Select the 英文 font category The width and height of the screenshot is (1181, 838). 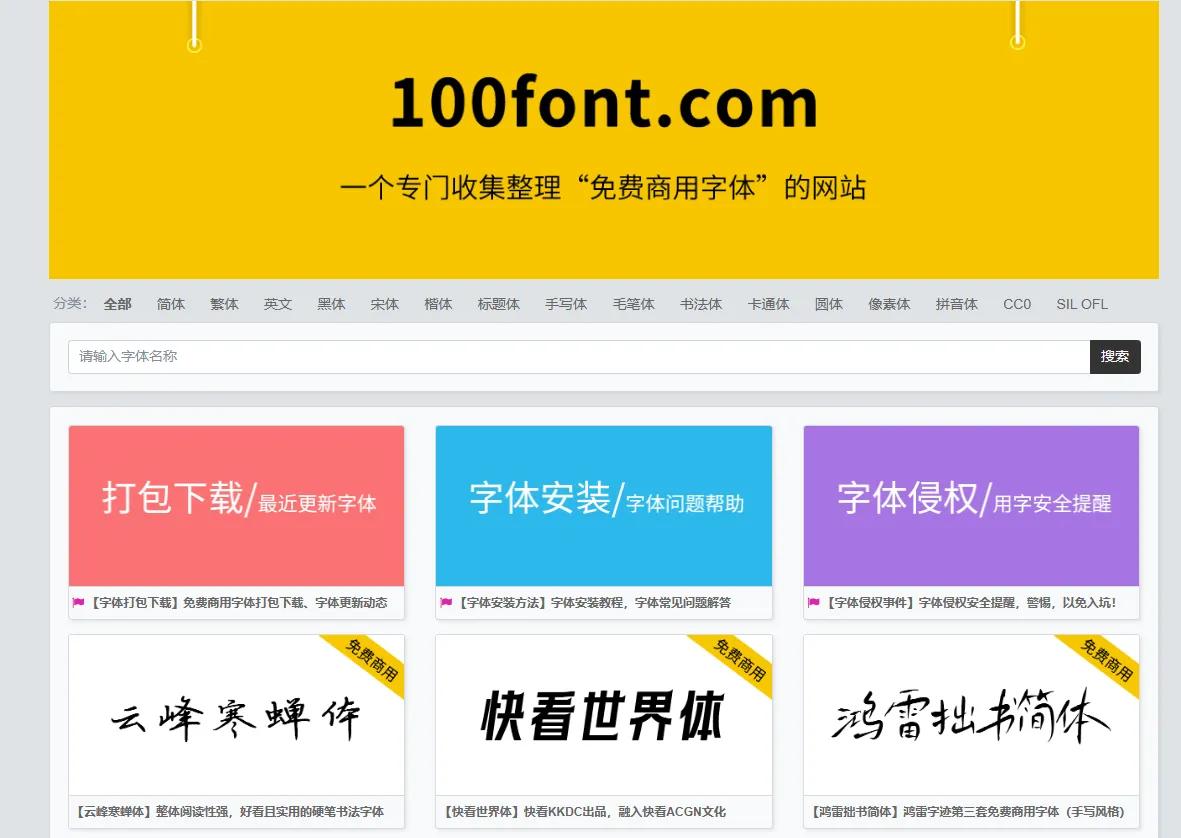[x=277, y=304]
